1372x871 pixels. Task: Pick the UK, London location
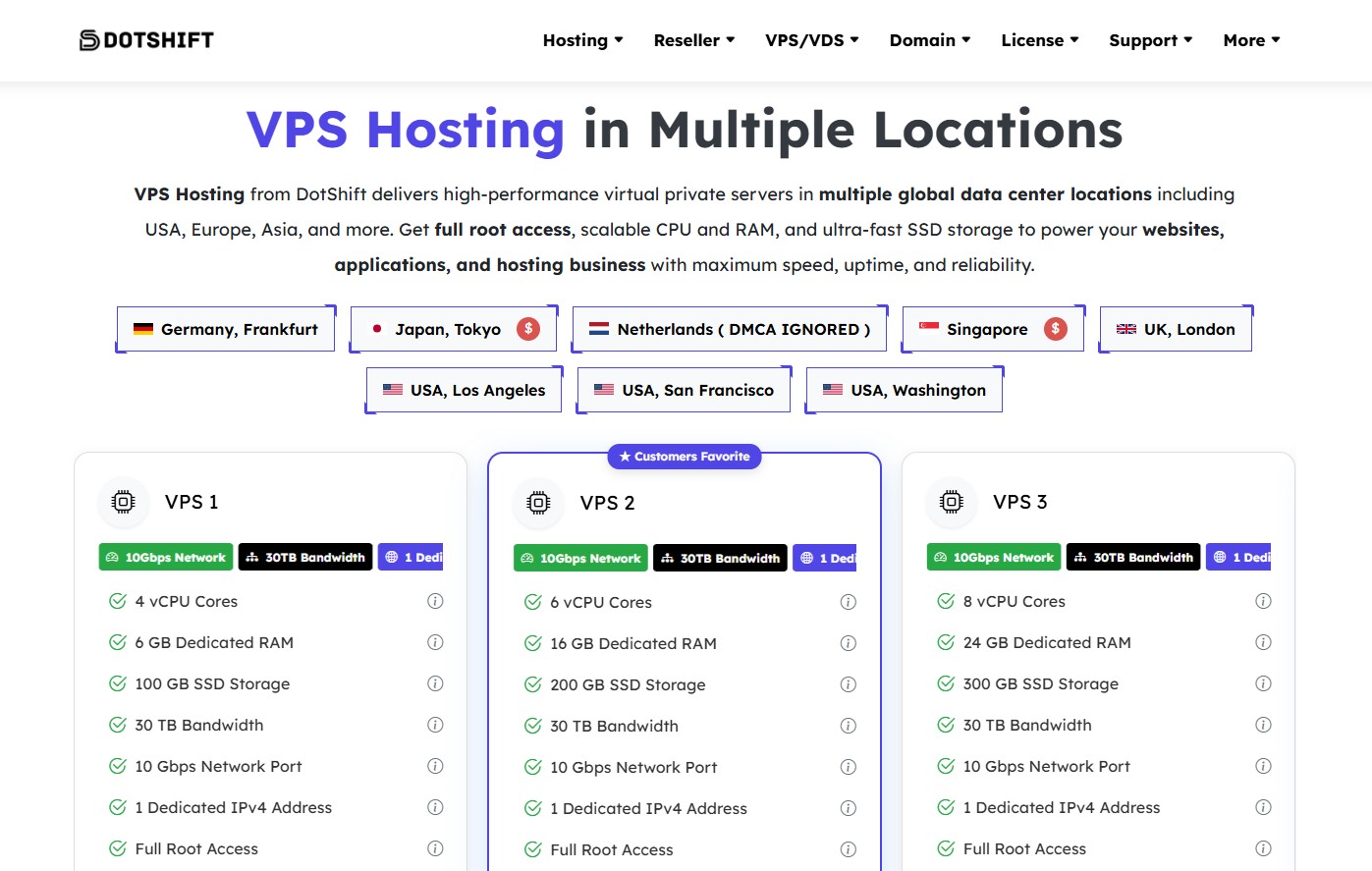(x=1176, y=329)
